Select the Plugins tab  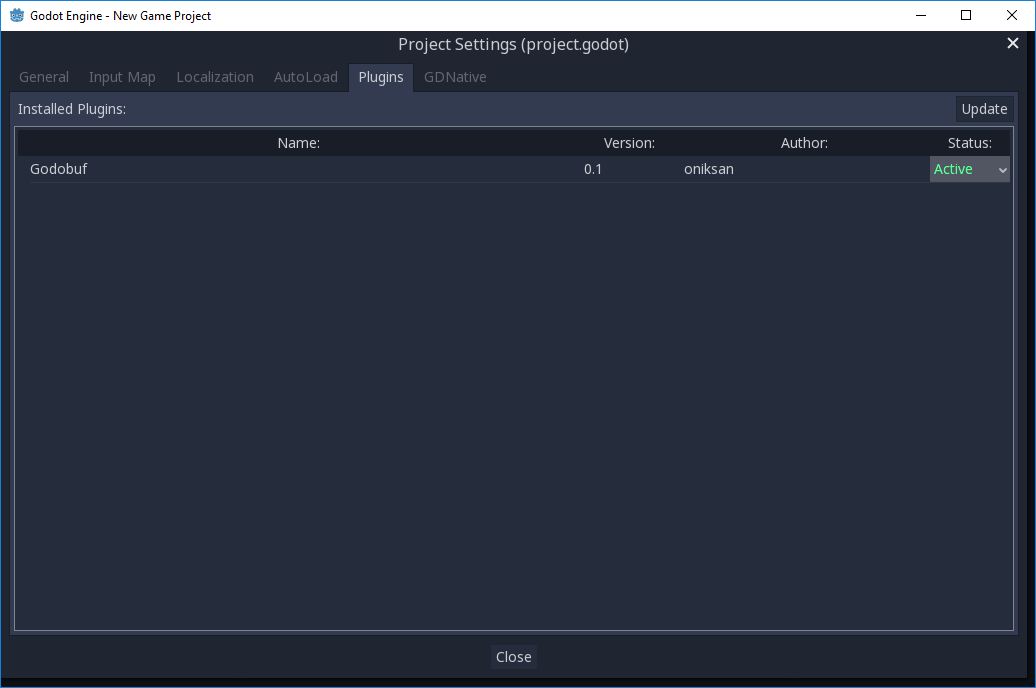coord(381,77)
